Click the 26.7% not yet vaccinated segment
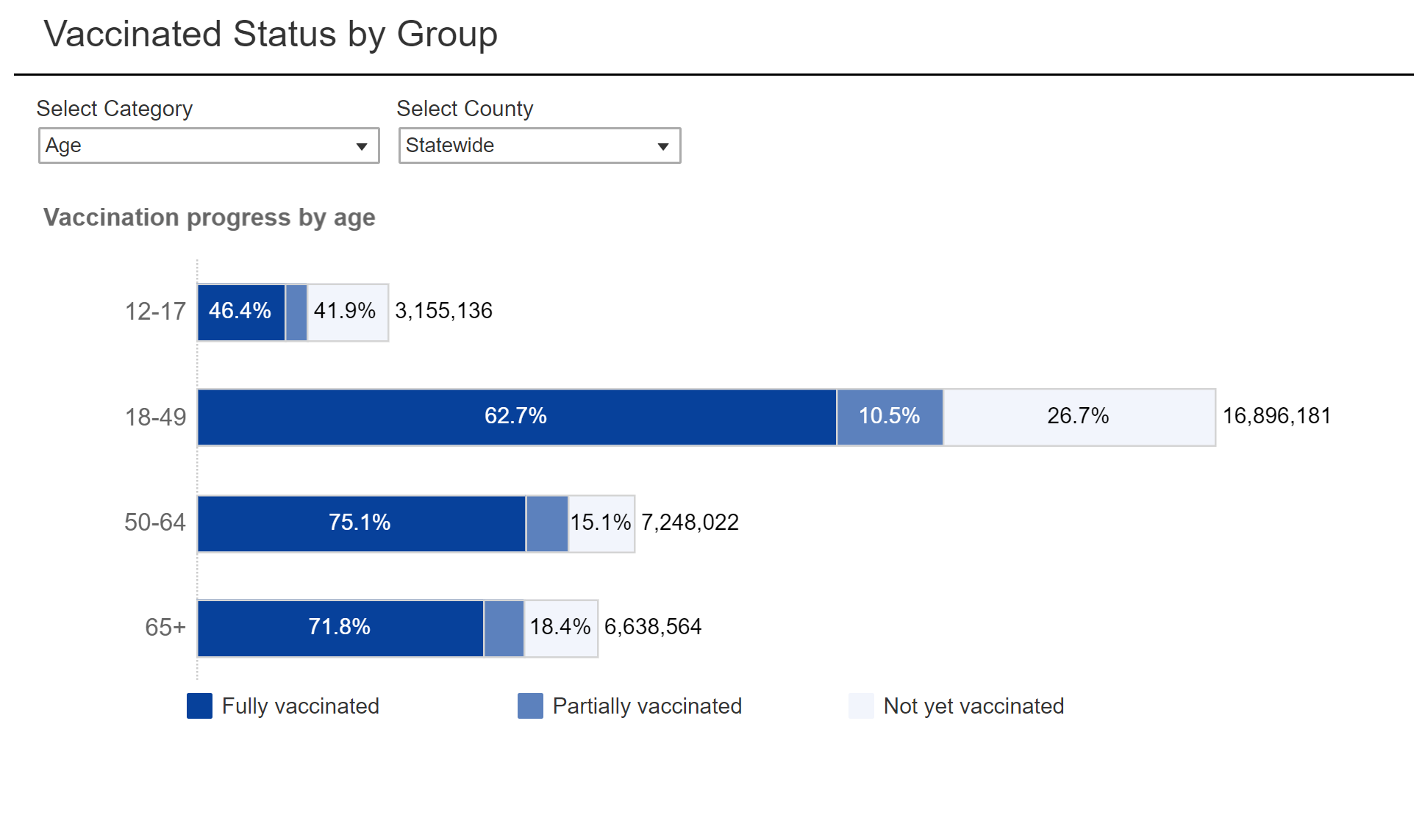 1079,417
